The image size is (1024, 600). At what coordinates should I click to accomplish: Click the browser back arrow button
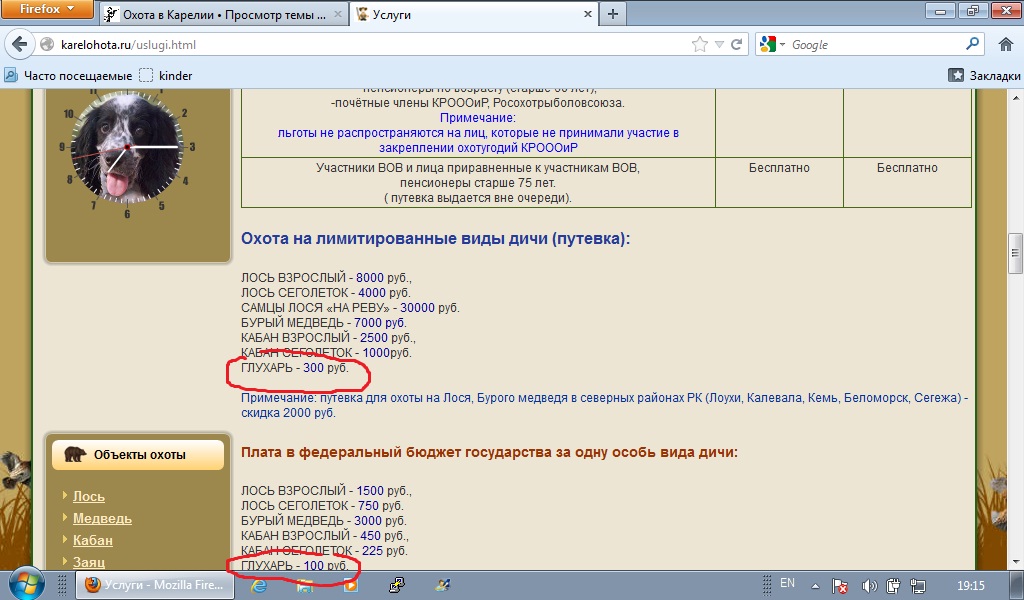coord(20,45)
